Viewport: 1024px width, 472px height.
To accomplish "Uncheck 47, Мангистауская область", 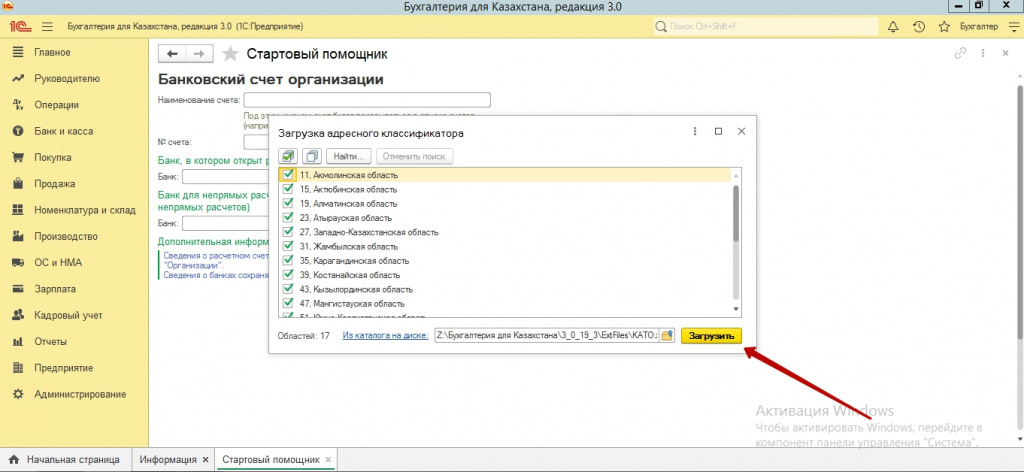I will [x=288, y=304].
